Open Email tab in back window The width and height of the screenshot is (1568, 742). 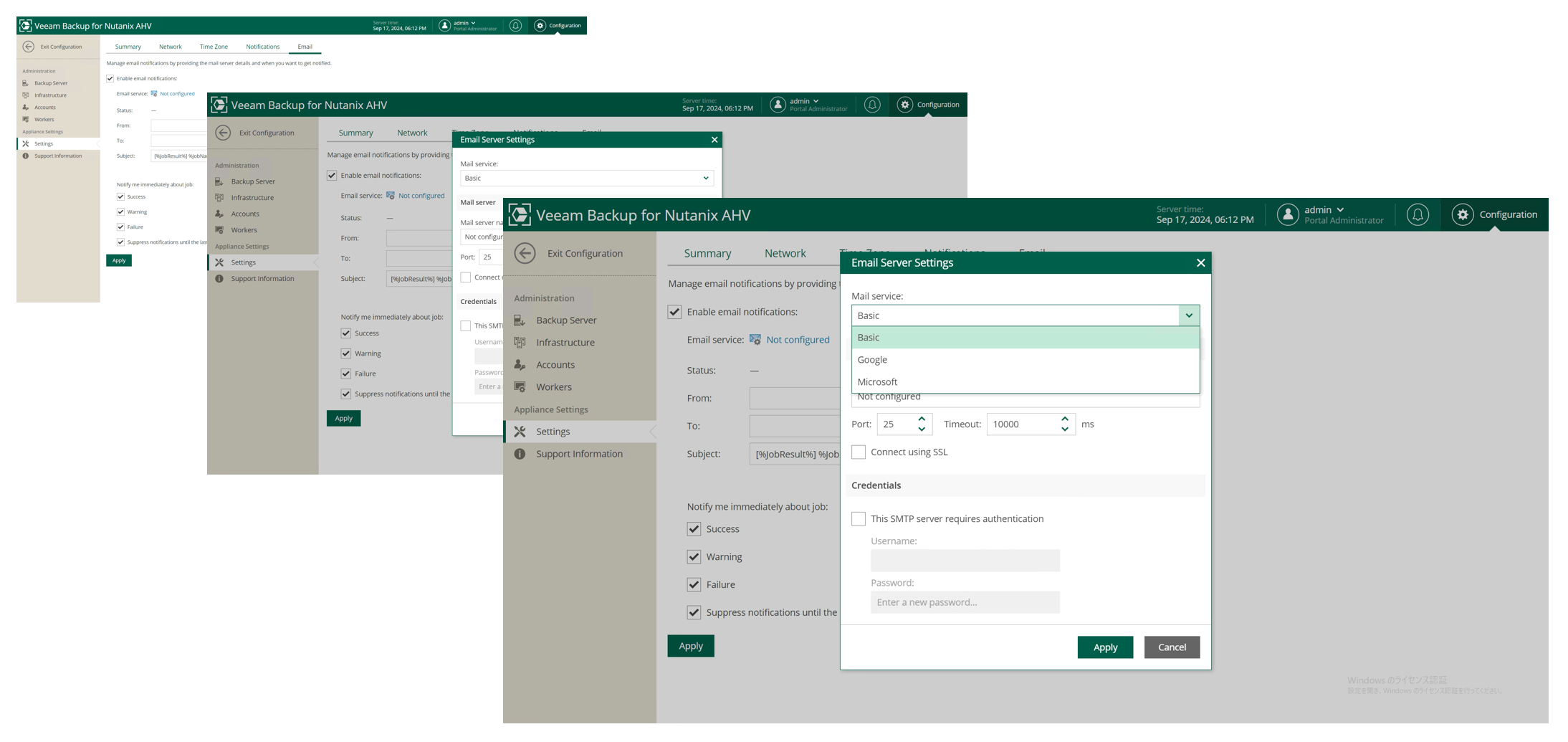coord(305,47)
